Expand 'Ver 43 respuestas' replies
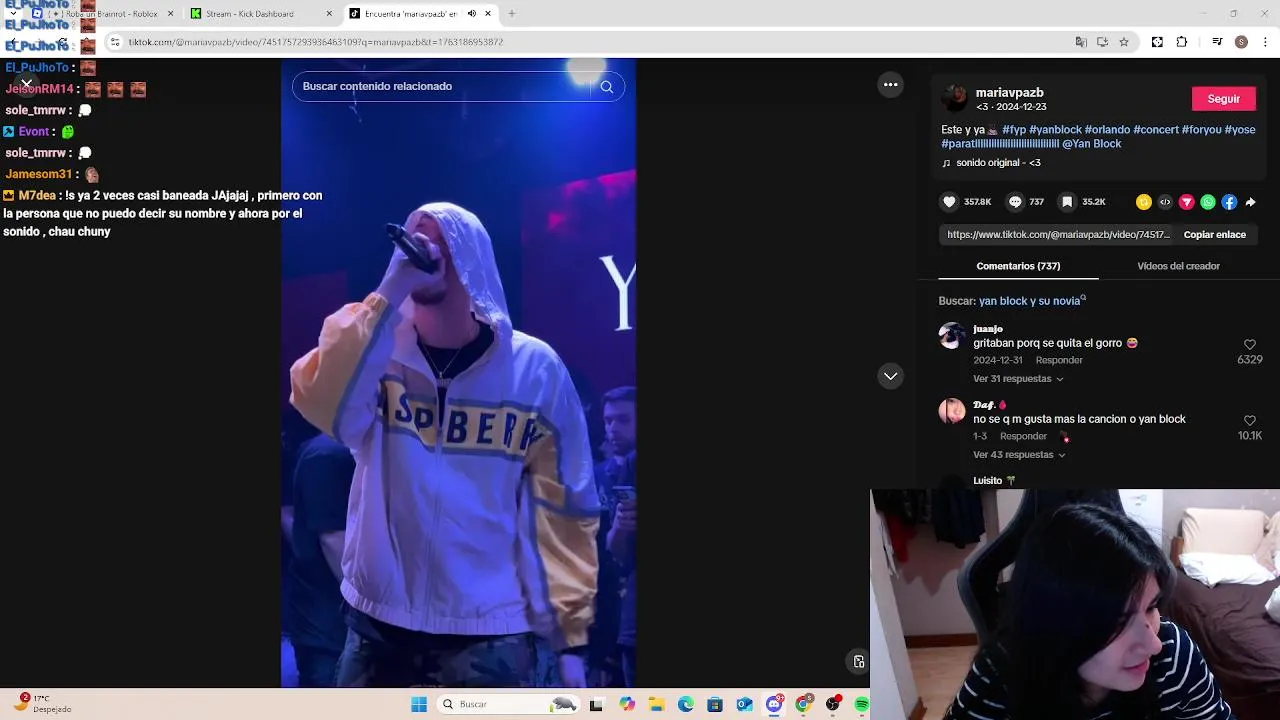 click(x=1019, y=455)
